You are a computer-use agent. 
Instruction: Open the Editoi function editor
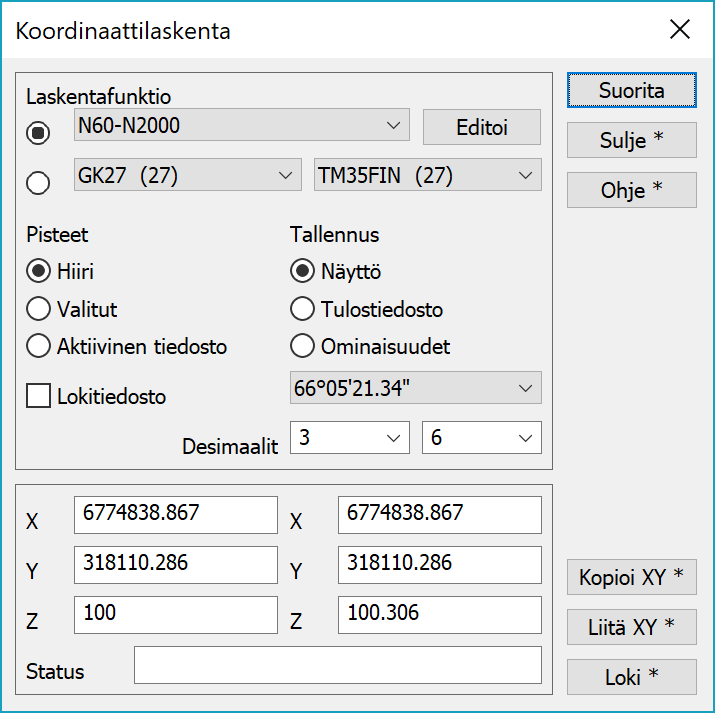coord(481,127)
